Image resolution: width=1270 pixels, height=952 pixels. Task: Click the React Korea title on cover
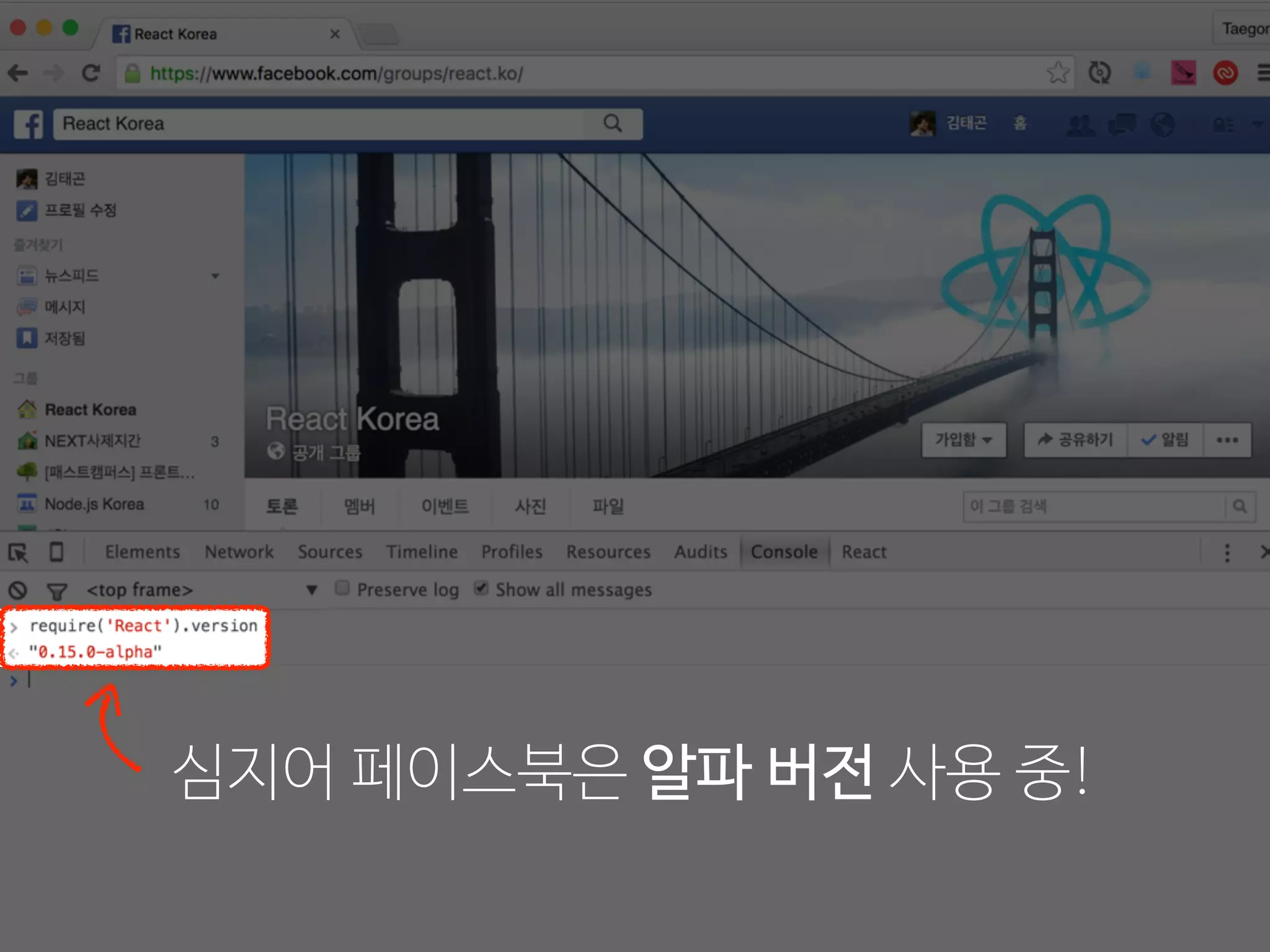(x=352, y=419)
